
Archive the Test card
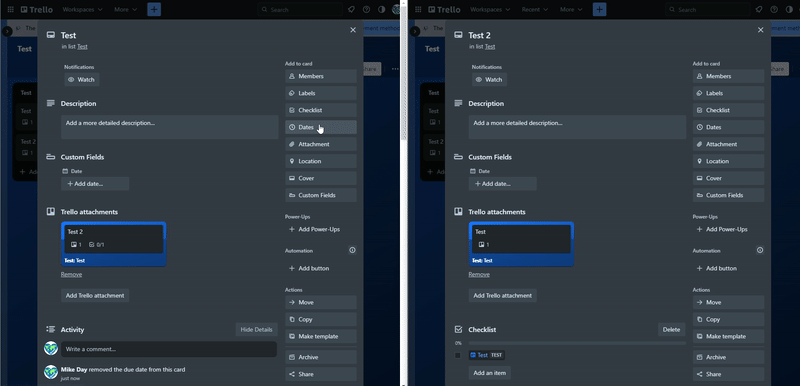point(321,357)
